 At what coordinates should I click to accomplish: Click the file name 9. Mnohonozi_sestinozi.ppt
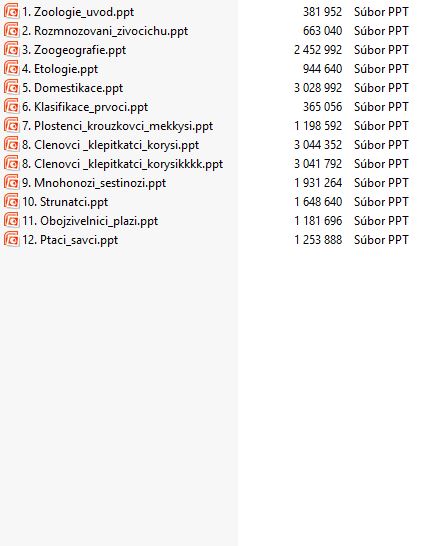(x=94, y=183)
